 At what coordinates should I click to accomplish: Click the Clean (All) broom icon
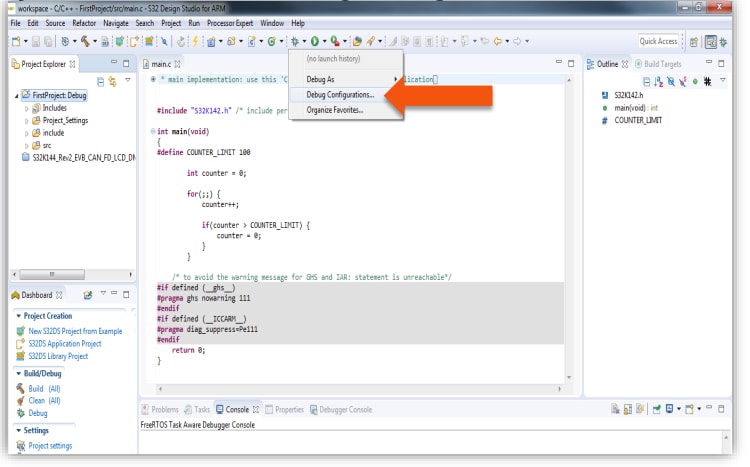point(20,400)
